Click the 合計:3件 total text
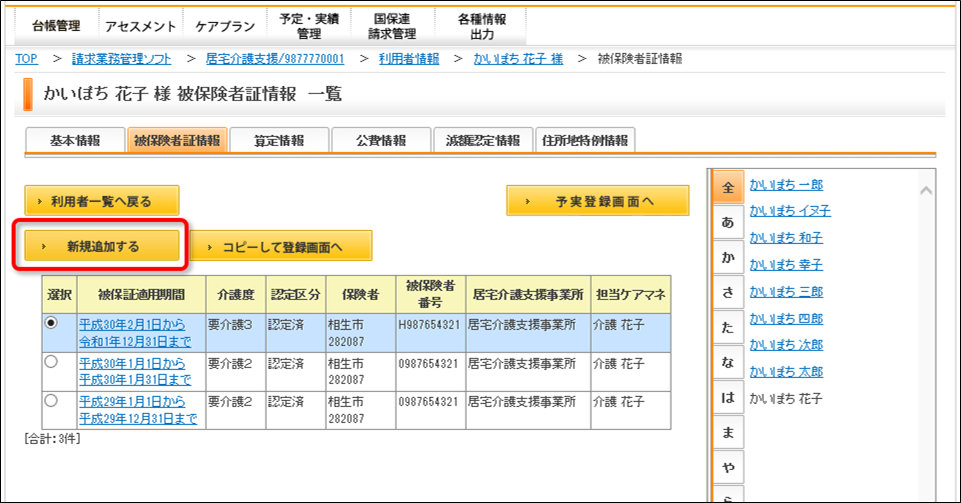 [x=53, y=439]
